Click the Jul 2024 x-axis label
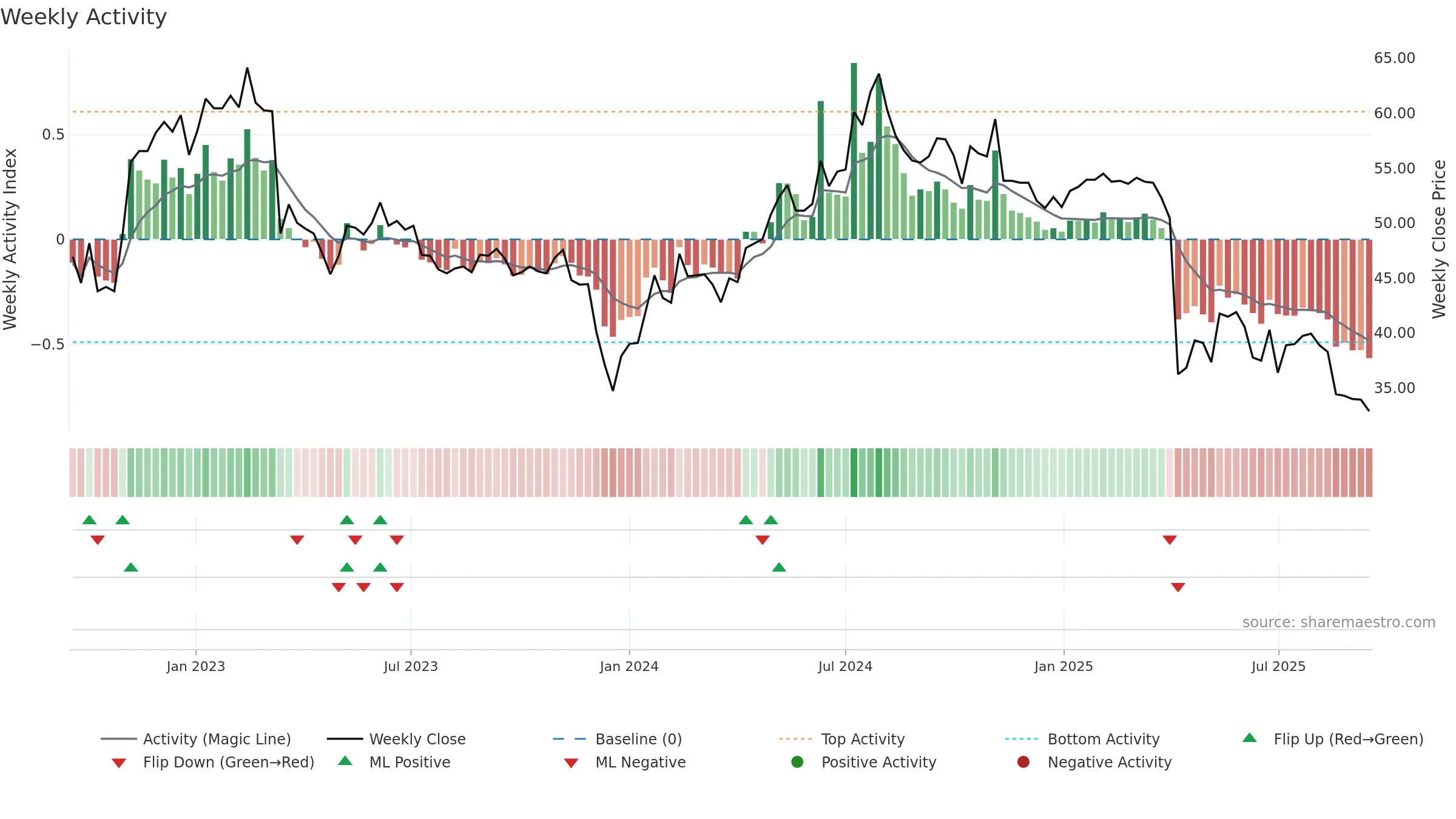 click(x=845, y=667)
